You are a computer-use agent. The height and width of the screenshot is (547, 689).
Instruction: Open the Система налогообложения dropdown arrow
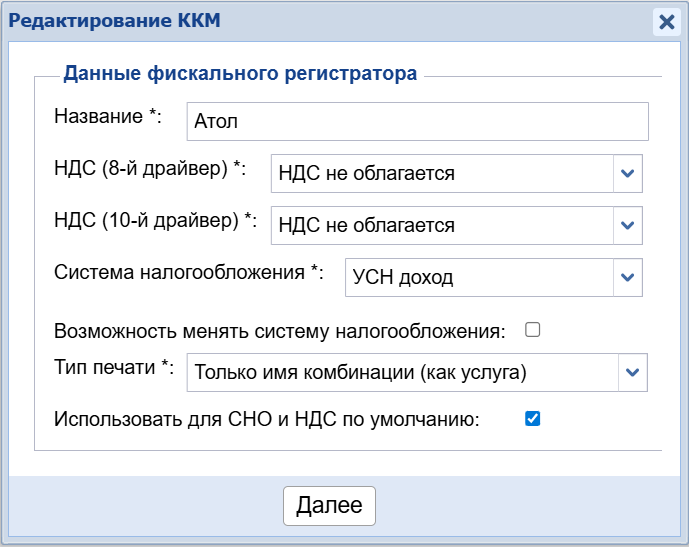[x=627, y=277]
